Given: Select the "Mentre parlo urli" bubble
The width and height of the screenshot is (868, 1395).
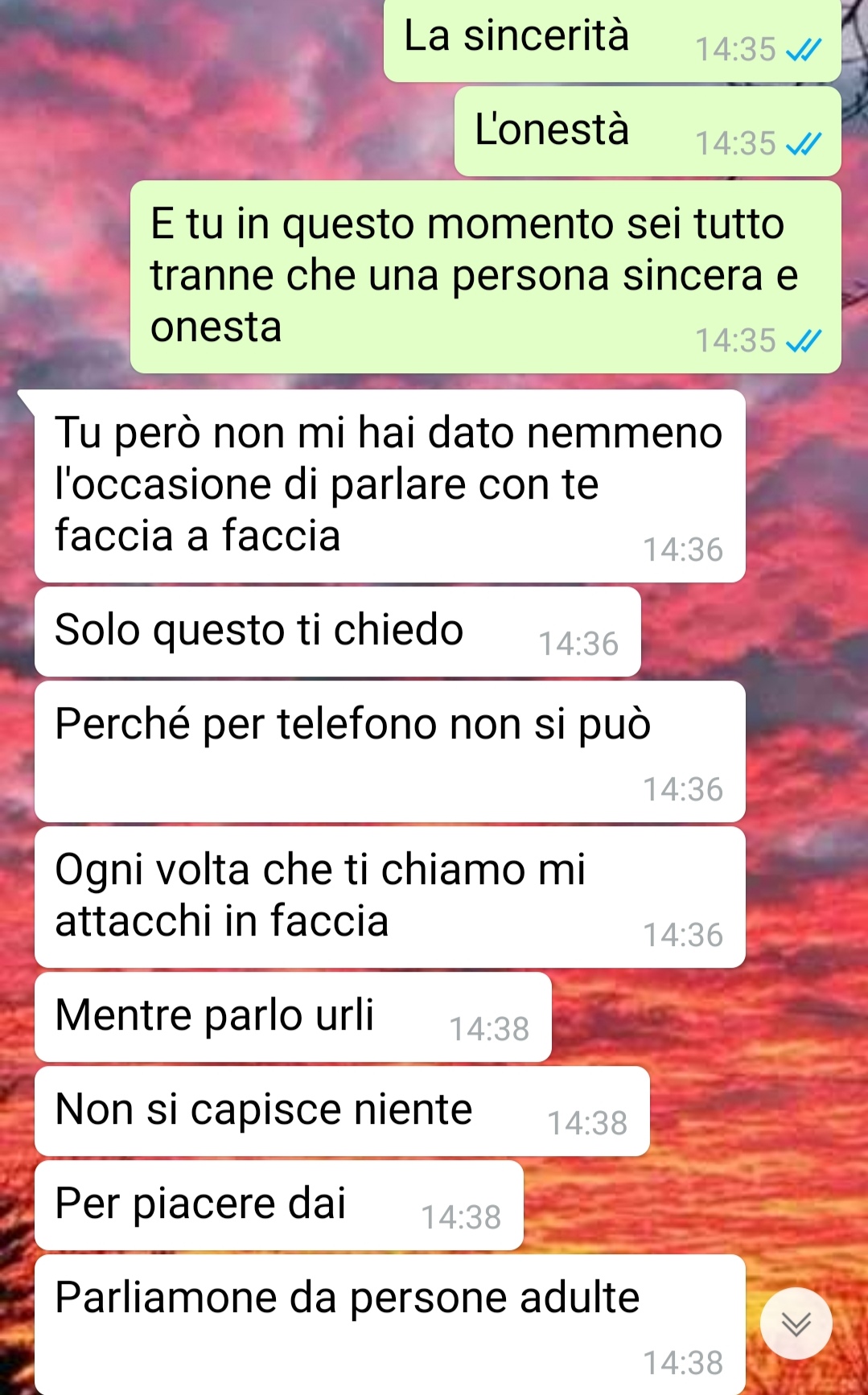Looking at the screenshot, I should pos(293,1017).
